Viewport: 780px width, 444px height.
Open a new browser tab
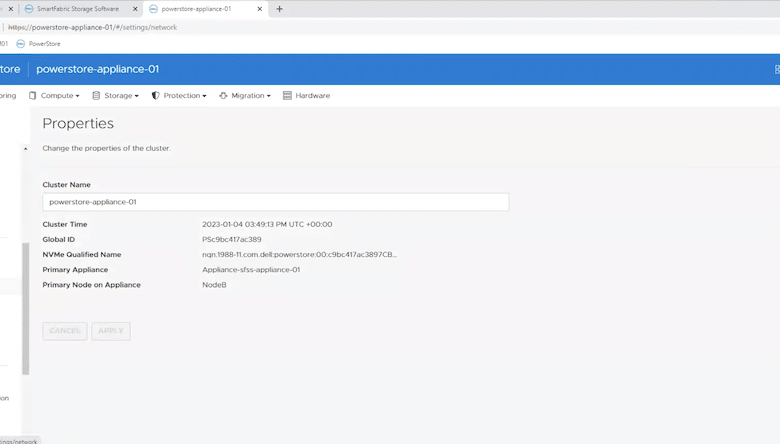click(x=280, y=9)
